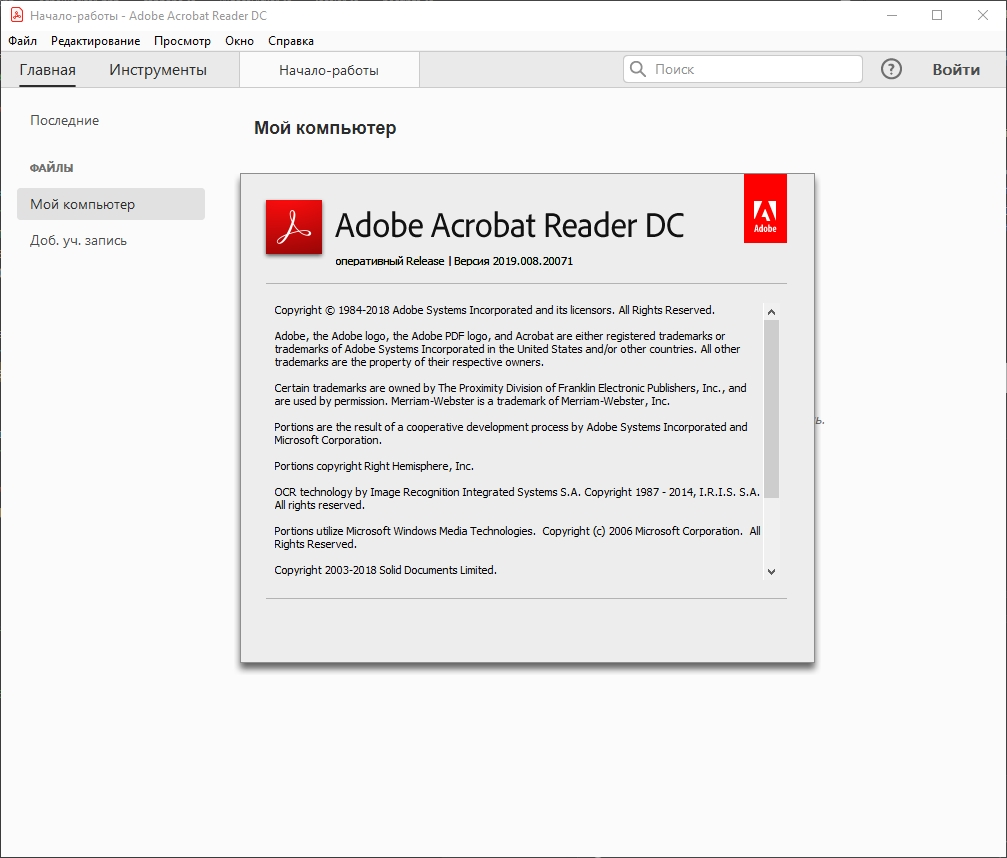Open the Файл menu
This screenshot has width=1007, height=858.
[22, 40]
